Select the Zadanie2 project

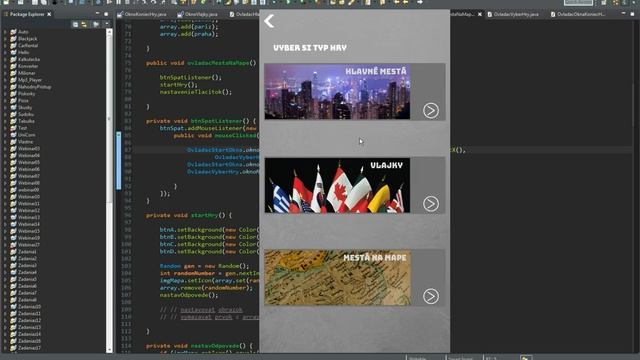(x=27, y=258)
